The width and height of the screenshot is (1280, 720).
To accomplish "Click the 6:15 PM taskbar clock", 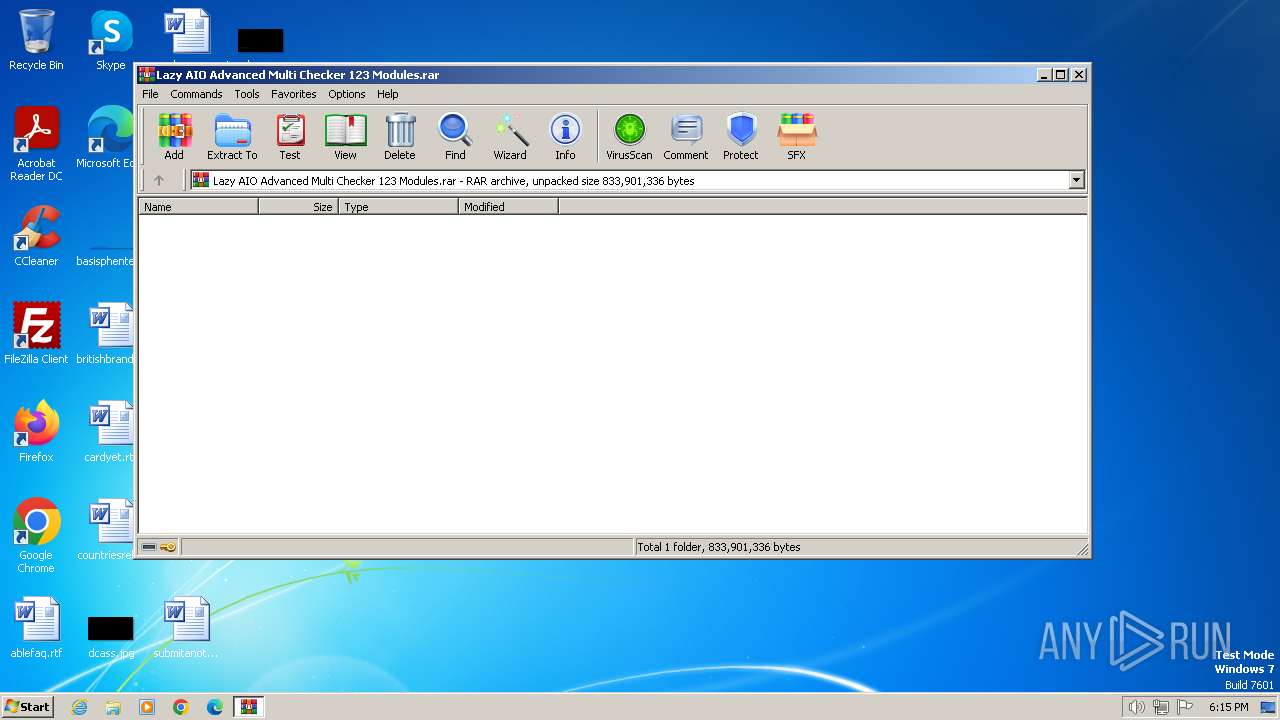I will click(x=1228, y=707).
